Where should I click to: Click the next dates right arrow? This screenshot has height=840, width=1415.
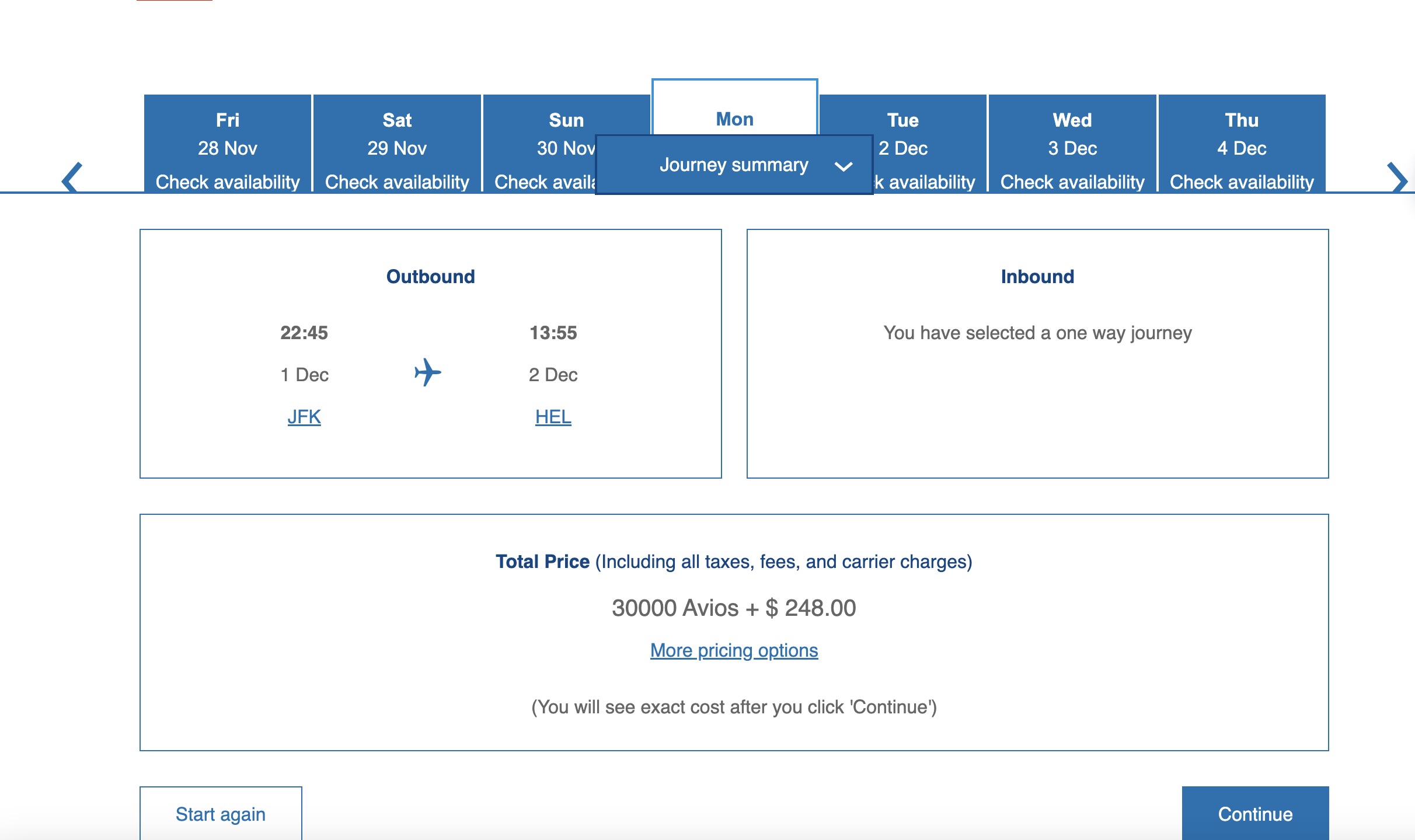pyautogui.click(x=1397, y=177)
